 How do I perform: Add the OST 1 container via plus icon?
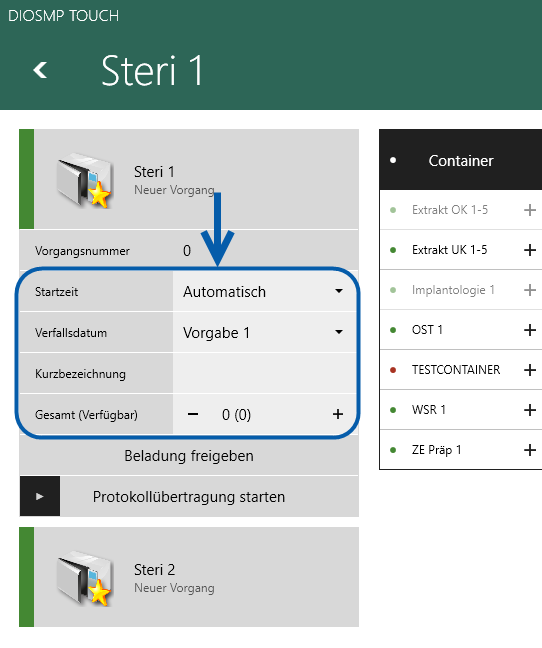coord(530,330)
